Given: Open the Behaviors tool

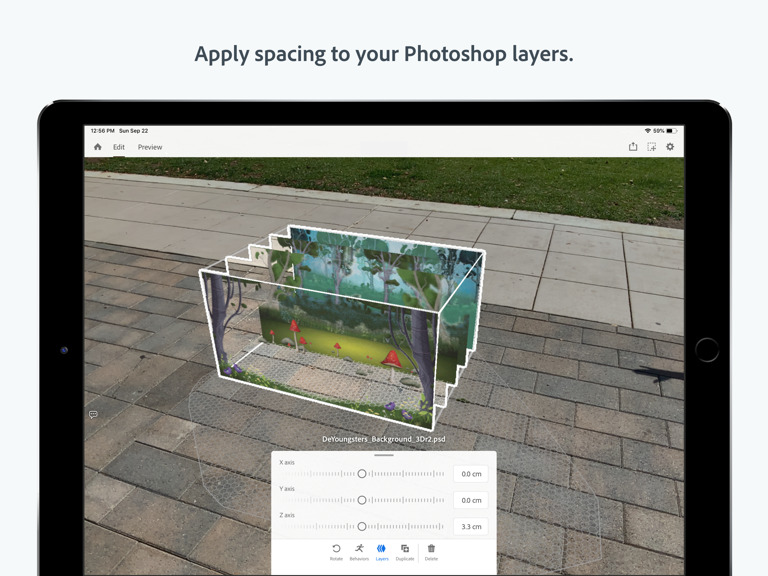Looking at the screenshot, I should [359, 551].
